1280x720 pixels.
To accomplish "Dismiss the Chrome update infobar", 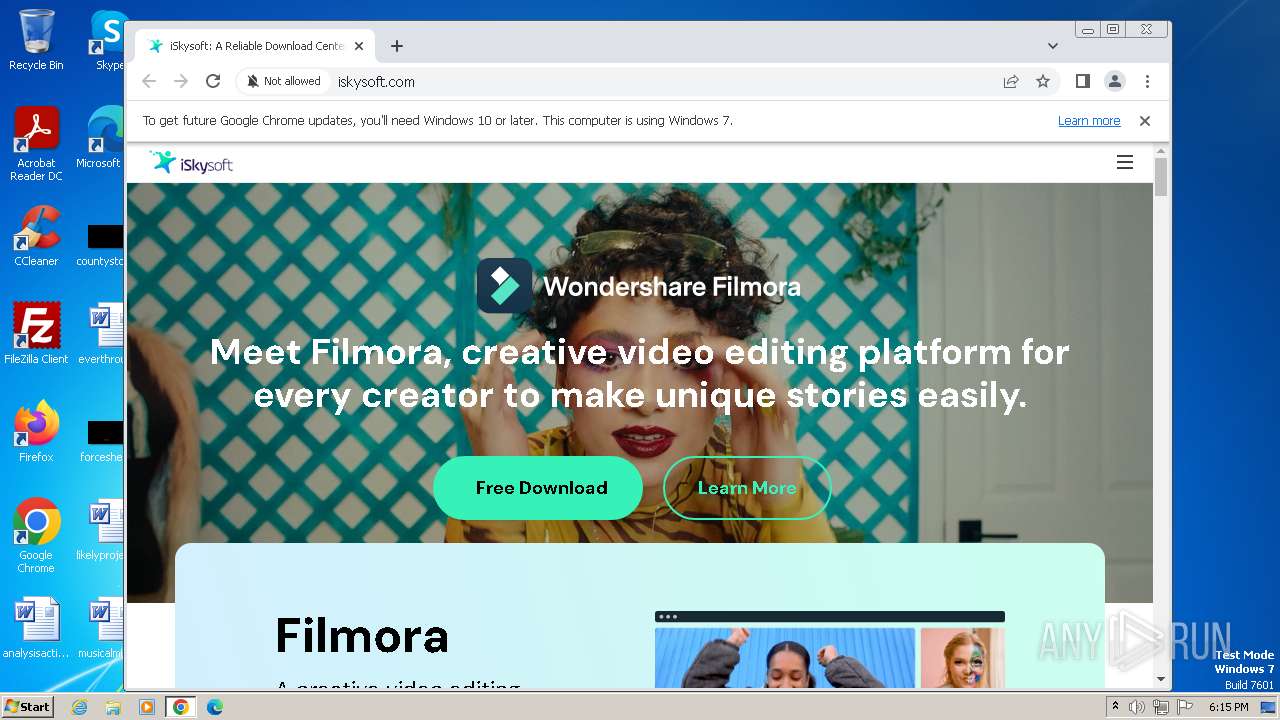I will [1145, 121].
